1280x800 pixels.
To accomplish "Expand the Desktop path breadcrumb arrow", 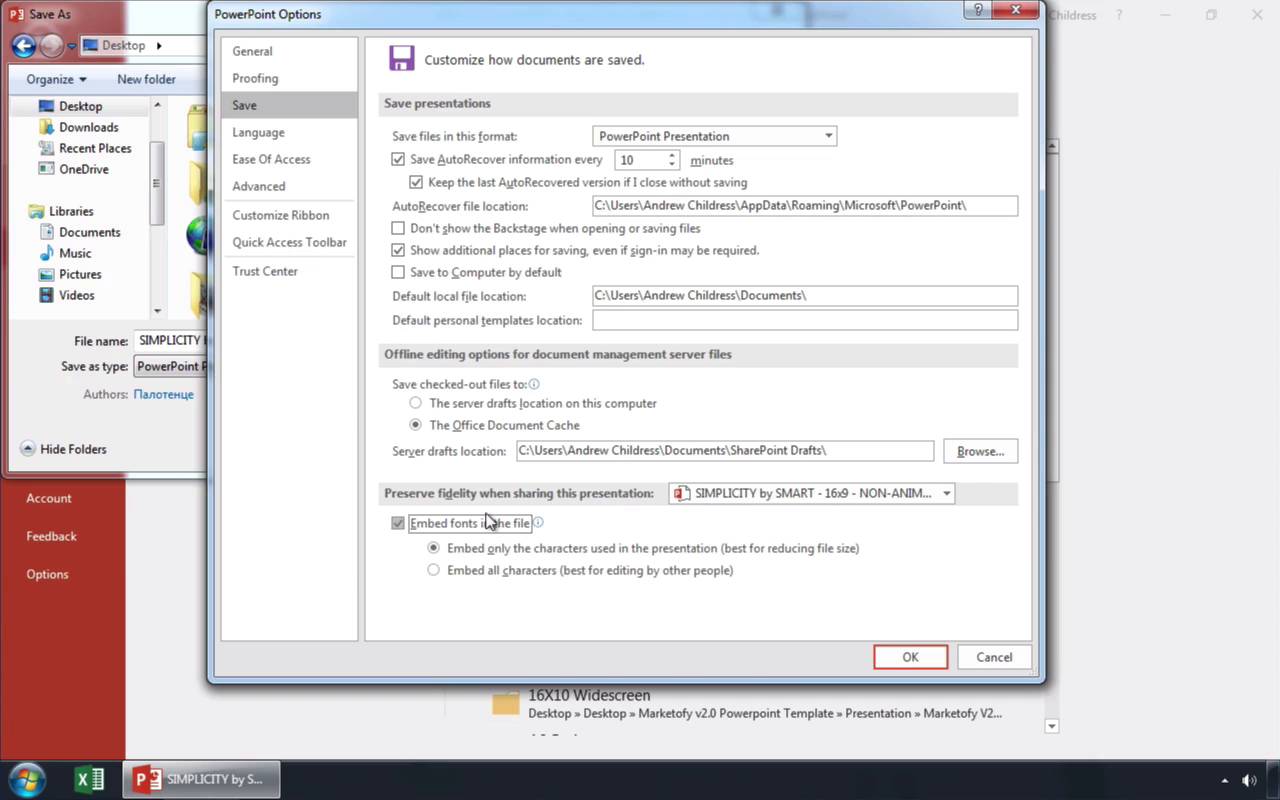I will pyautogui.click(x=159, y=45).
